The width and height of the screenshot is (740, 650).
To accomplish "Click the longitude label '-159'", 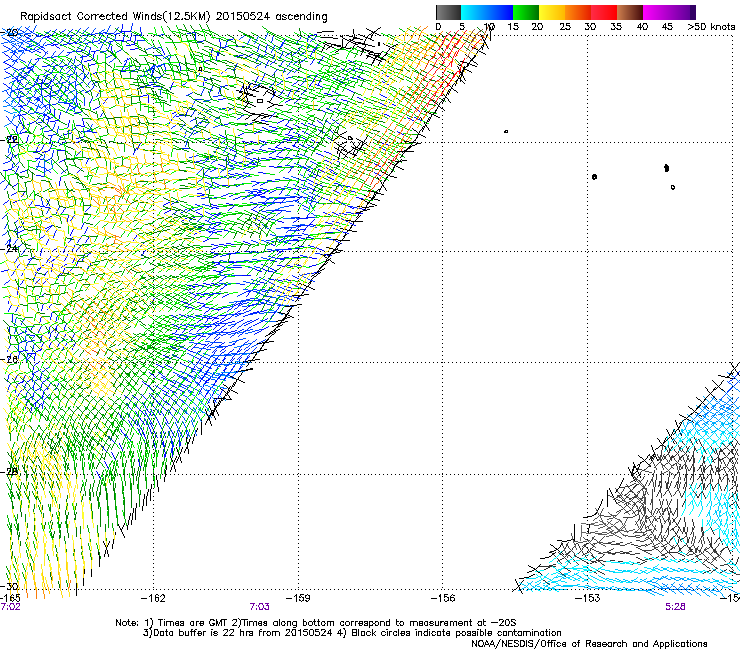I will tap(298, 598).
